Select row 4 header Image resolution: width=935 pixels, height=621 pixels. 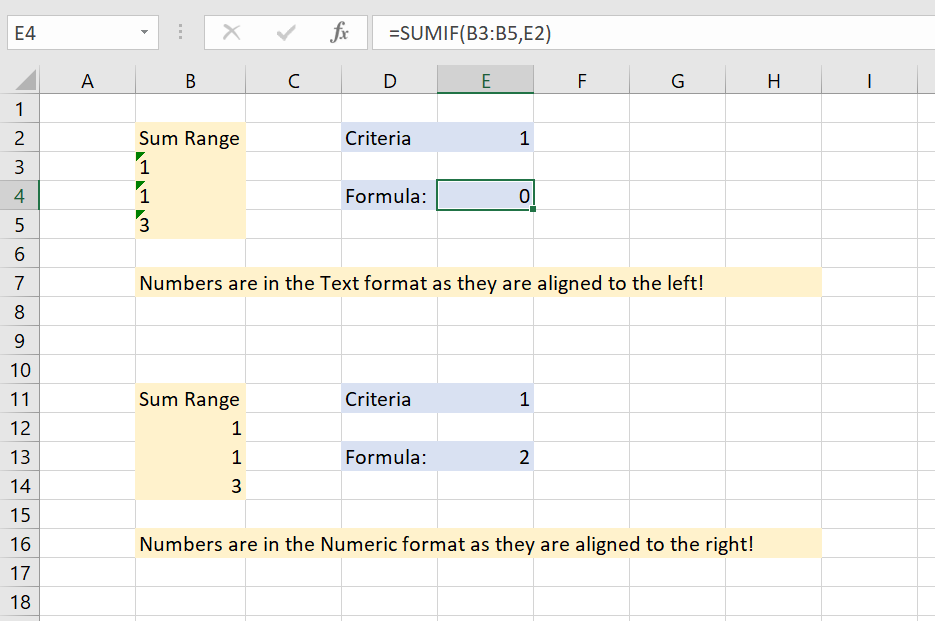pyautogui.click(x=20, y=196)
